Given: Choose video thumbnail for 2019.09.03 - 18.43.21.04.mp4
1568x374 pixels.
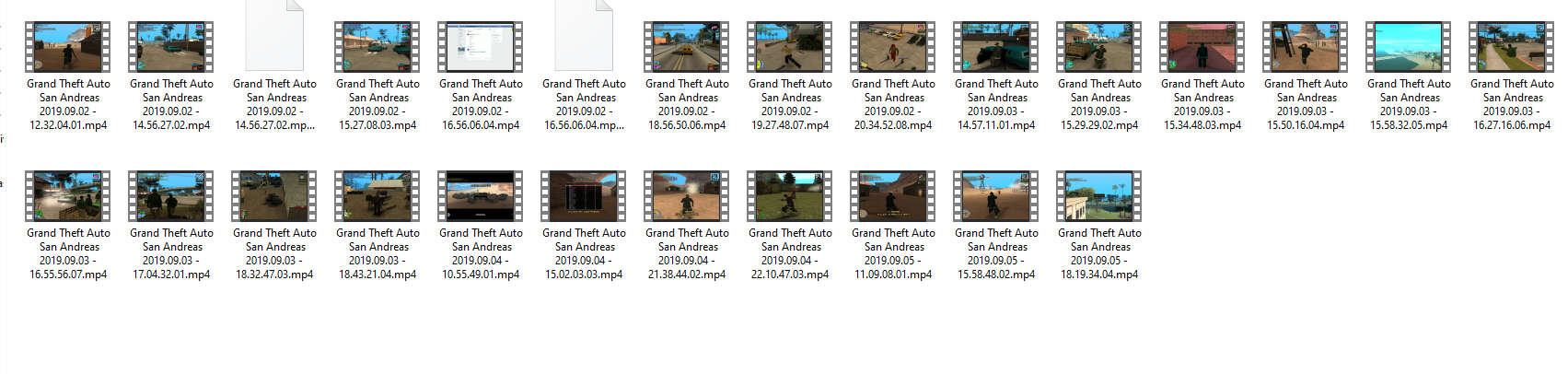Looking at the screenshot, I should point(377,196).
